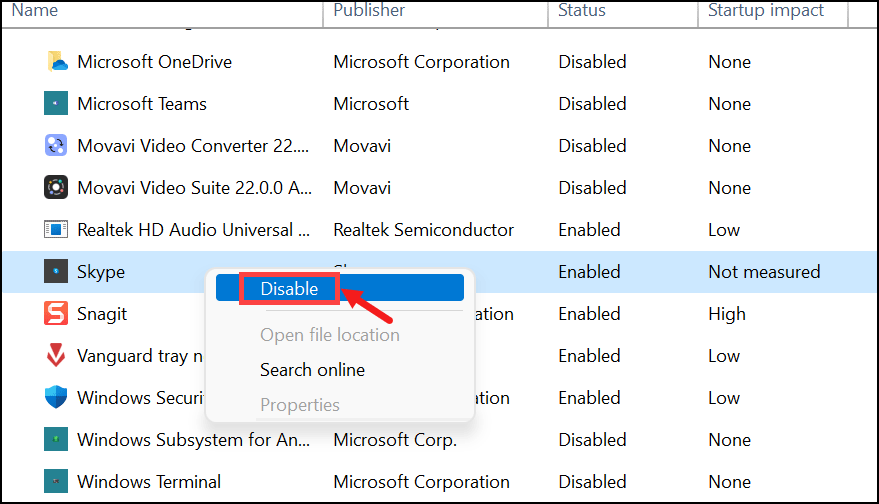Screen dimensions: 879x504
Task: Click the Microsoft Teams app icon
Action: coord(56,104)
